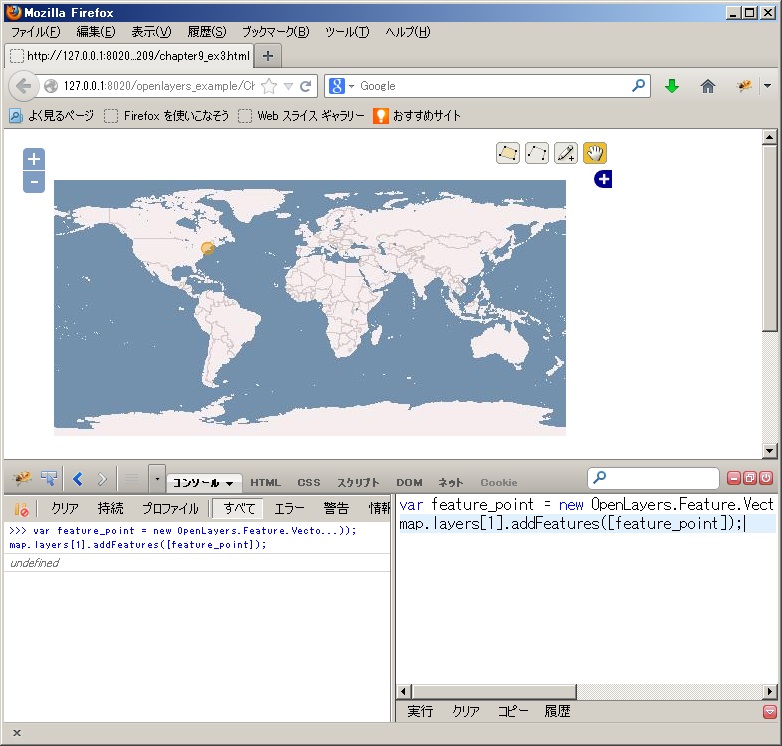Open the Google search engine dropdown
Image resolution: width=782 pixels, height=746 pixels.
(340, 86)
